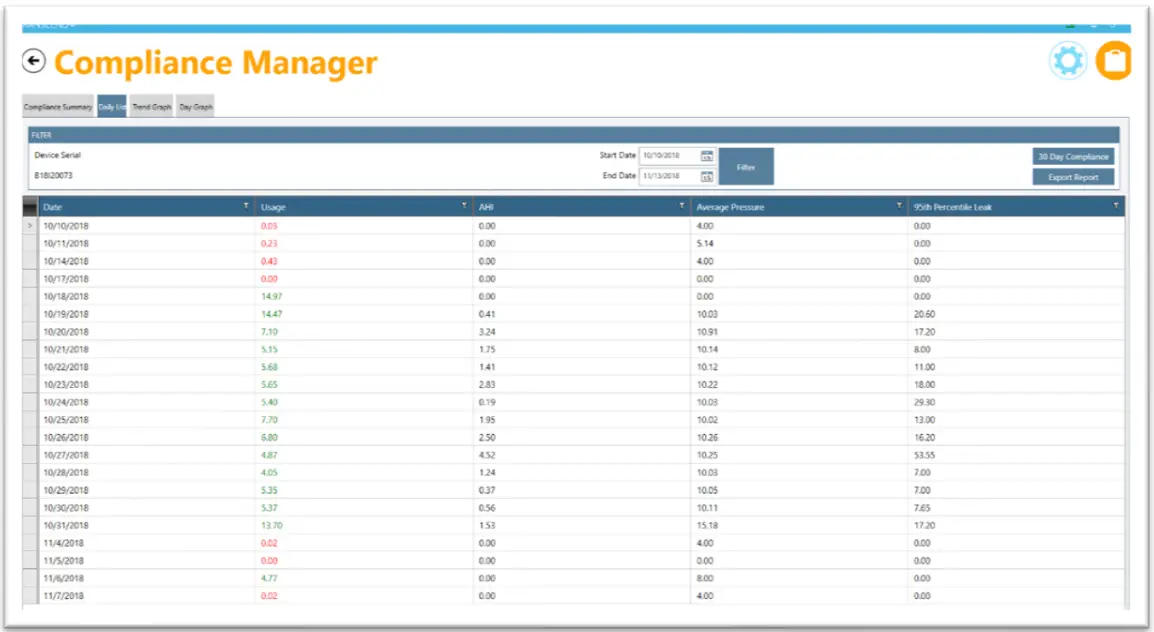Click the Export Report button
The image size is (1154, 632).
(1073, 177)
